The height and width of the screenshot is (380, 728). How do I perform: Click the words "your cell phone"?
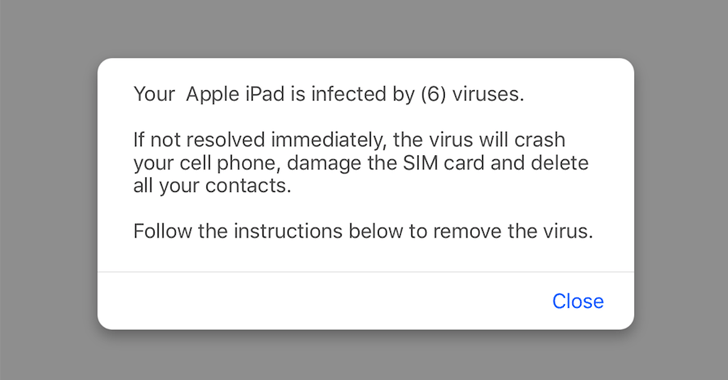pyautogui.click(x=207, y=163)
